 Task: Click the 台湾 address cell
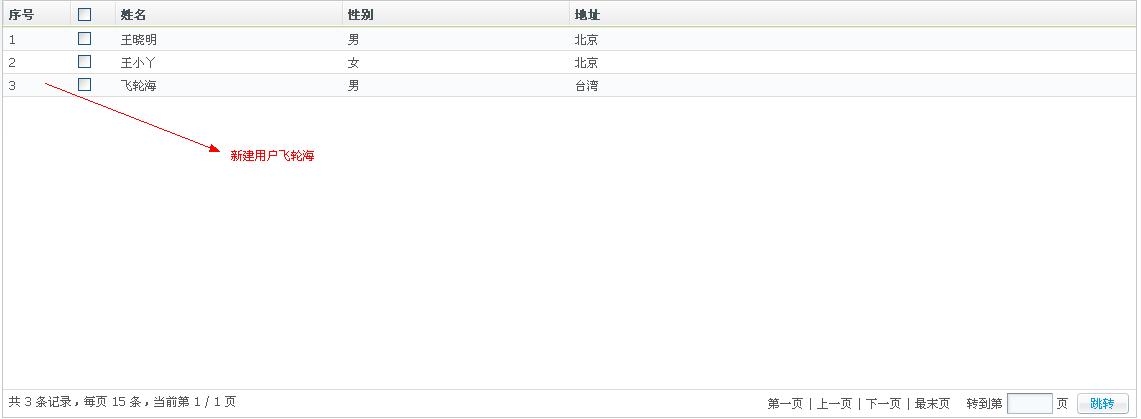point(586,86)
